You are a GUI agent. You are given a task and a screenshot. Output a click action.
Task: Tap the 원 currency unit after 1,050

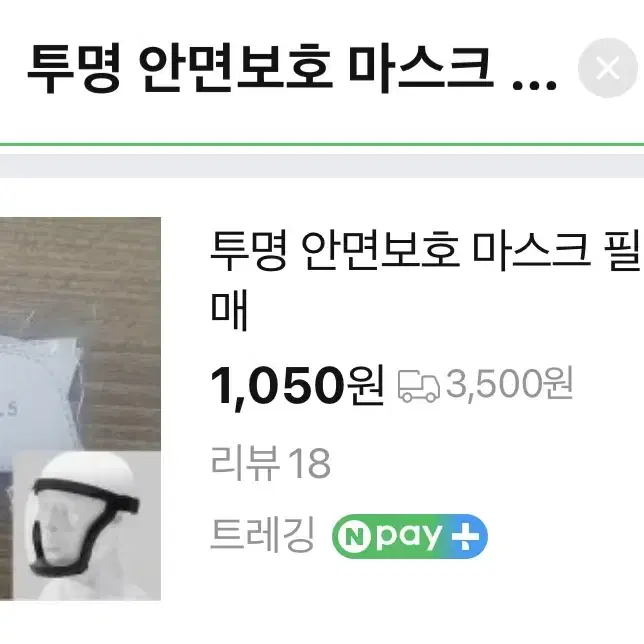click(x=366, y=386)
